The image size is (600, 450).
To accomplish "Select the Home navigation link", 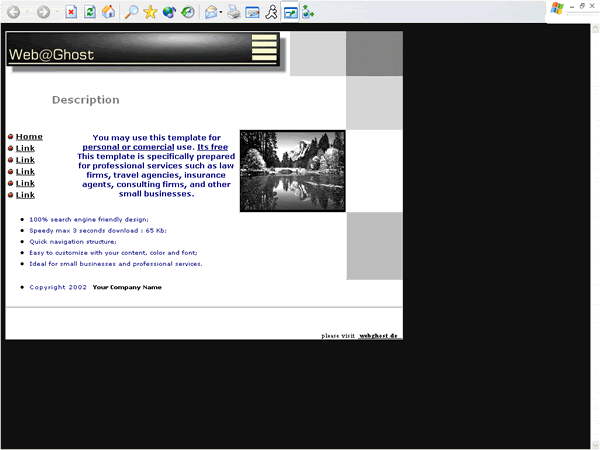I will [29, 137].
